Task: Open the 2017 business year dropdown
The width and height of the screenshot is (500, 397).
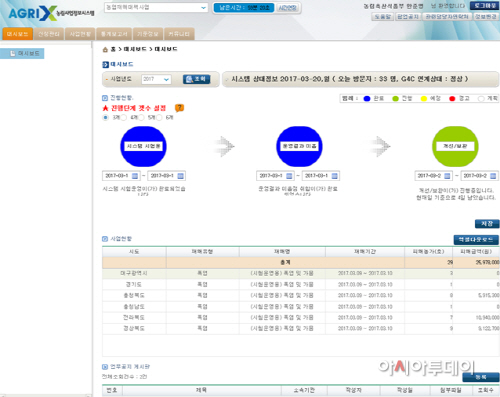Action: pyautogui.click(x=156, y=79)
